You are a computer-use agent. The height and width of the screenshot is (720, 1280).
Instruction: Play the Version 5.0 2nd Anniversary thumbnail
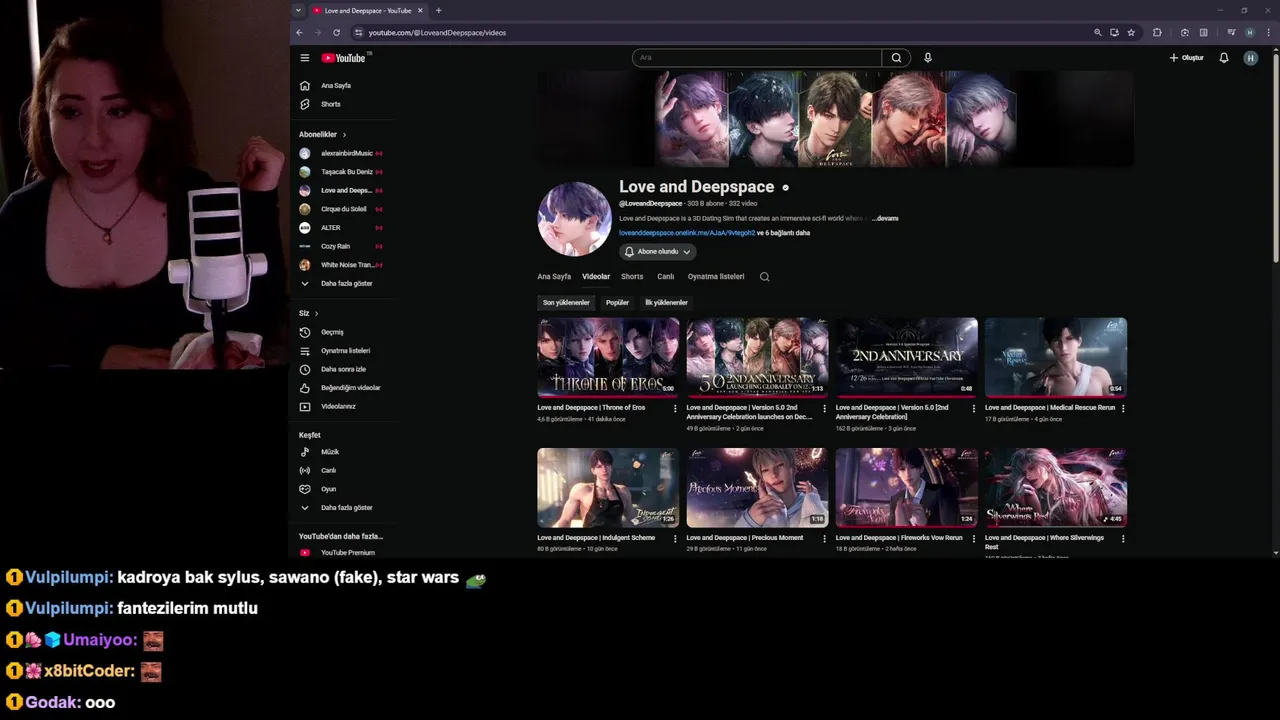(x=757, y=357)
